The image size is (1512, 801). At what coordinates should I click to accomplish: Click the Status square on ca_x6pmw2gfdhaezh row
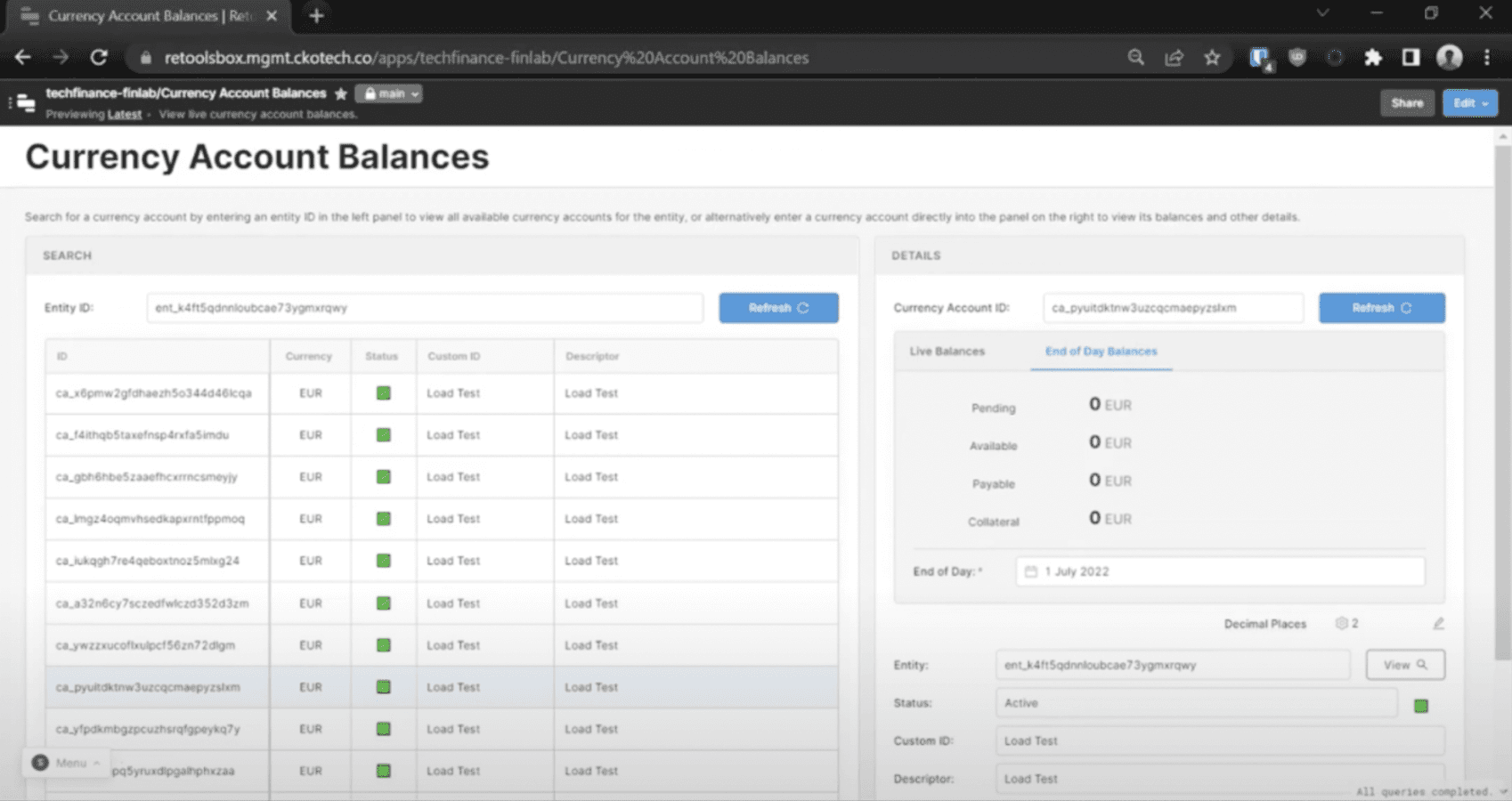point(383,392)
